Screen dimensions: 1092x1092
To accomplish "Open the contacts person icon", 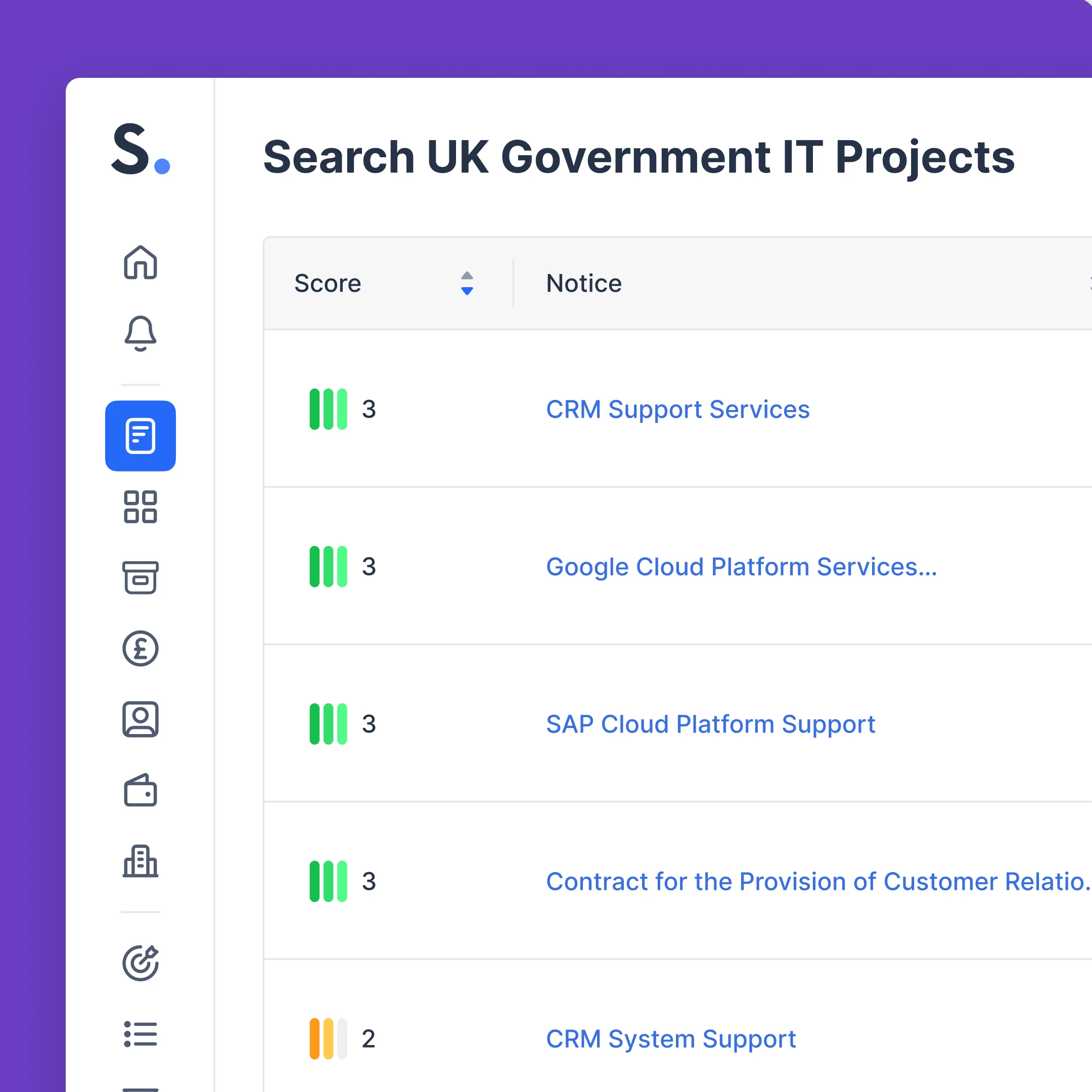I will click(x=140, y=719).
